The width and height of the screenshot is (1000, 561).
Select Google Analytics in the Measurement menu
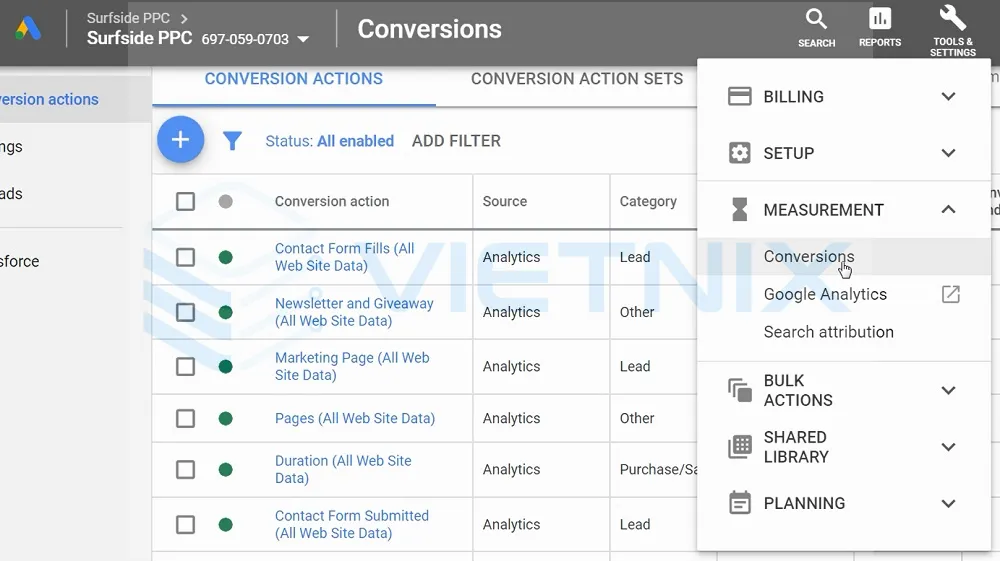click(x=825, y=295)
